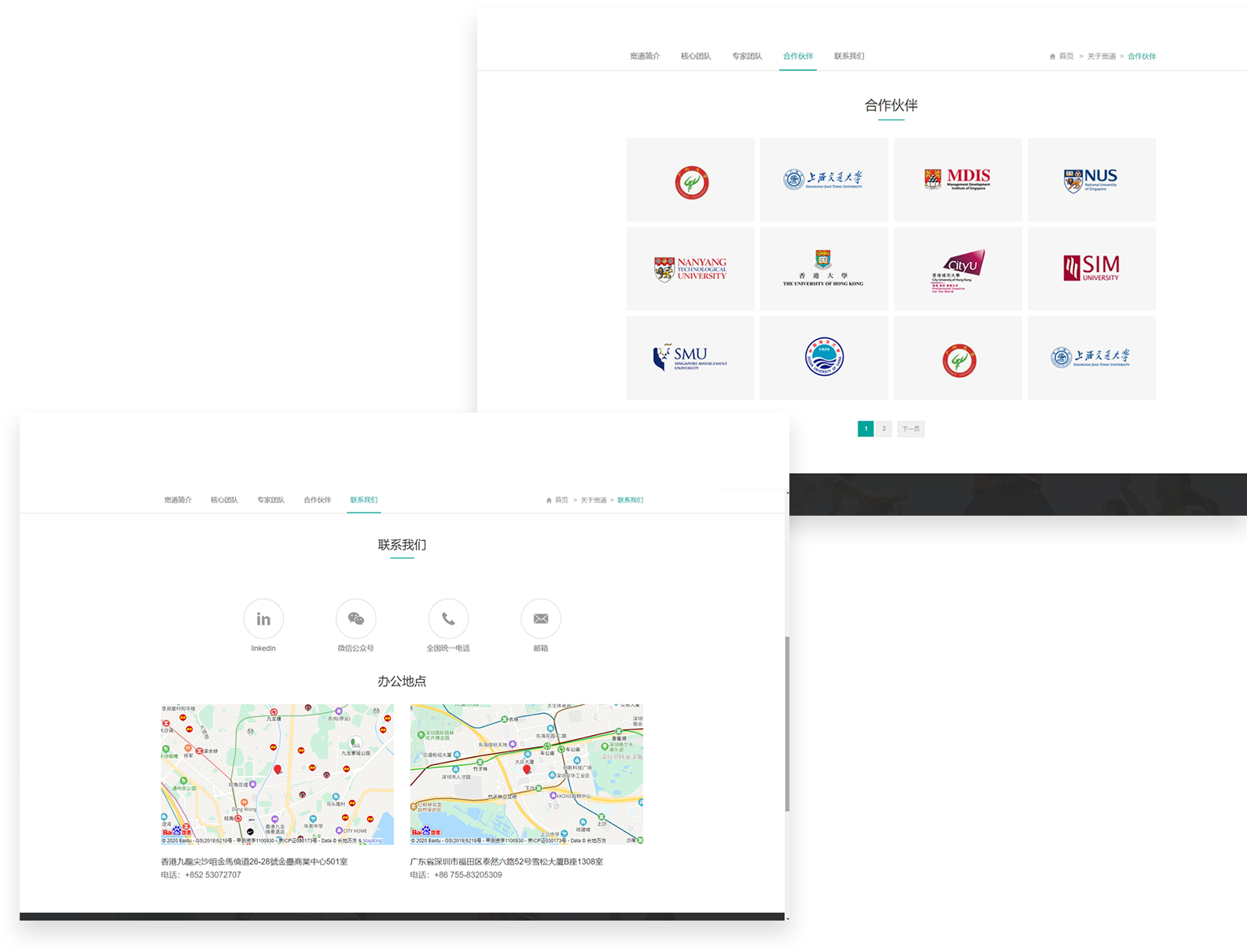The image size is (1247, 952).
Task: Select the SMU partner logo tile
Action: [690, 358]
